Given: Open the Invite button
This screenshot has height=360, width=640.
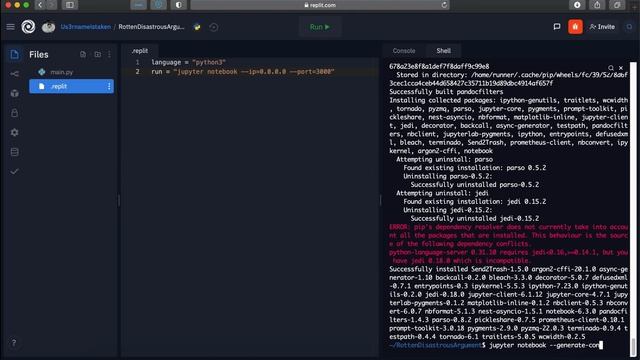Looking at the screenshot, I should 602,27.
